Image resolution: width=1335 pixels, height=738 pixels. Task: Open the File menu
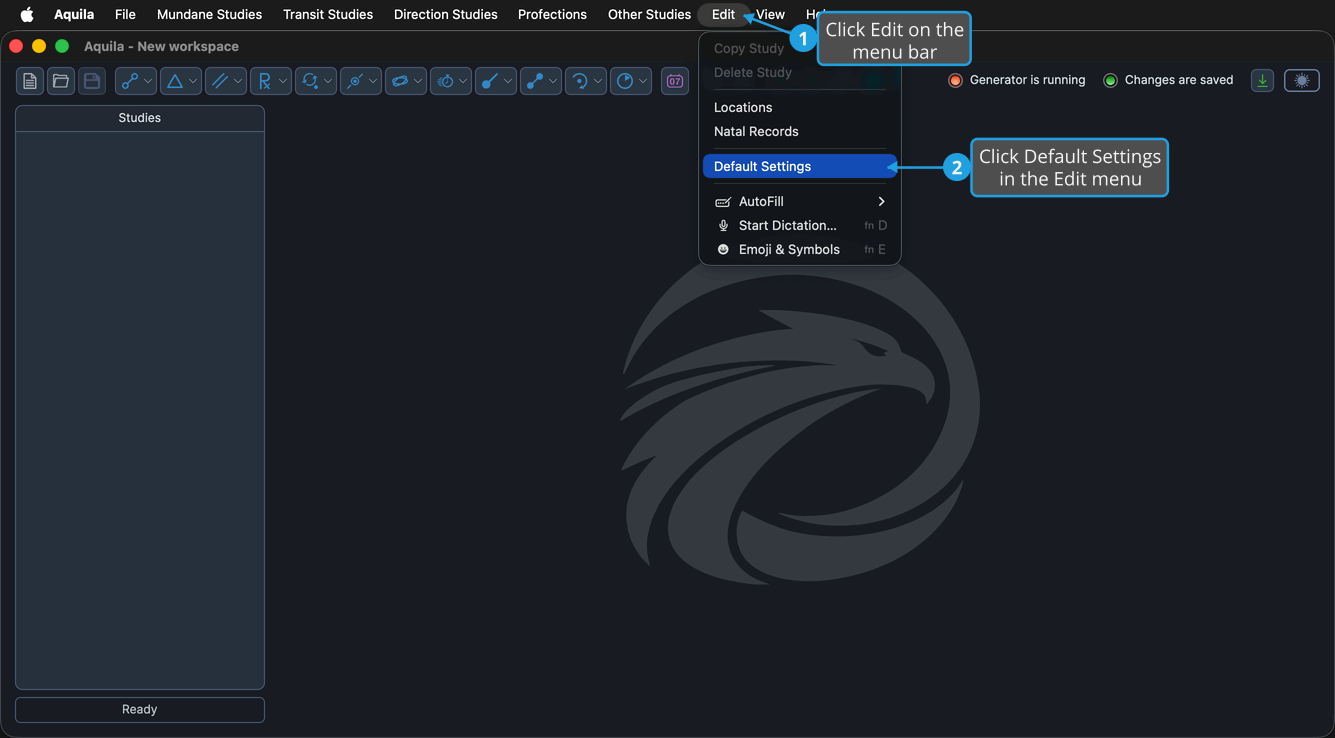pos(125,14)
